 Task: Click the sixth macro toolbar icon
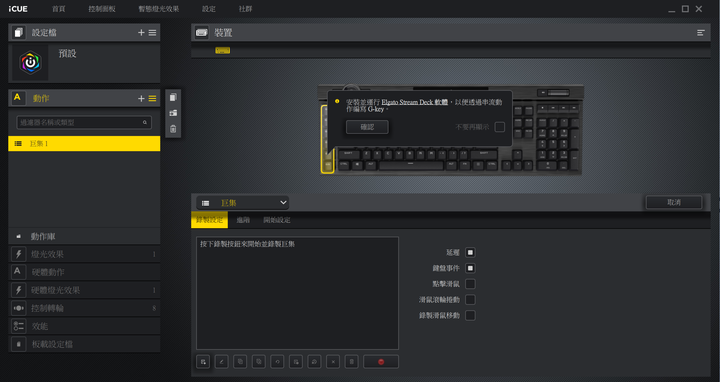pos(296,362)
